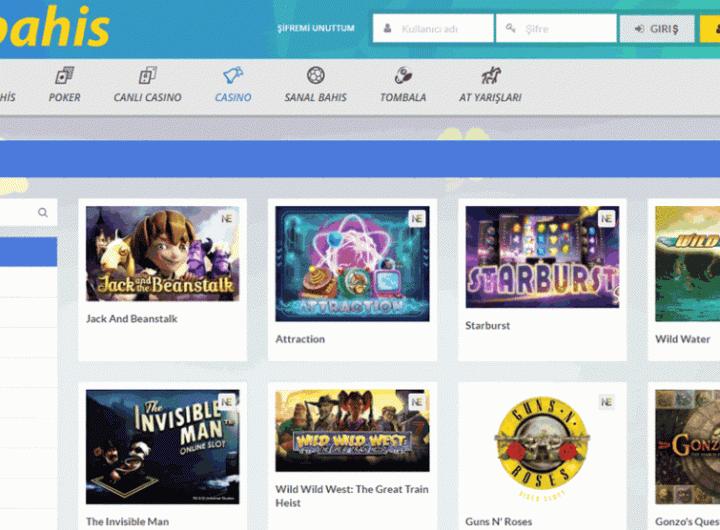
Task: Click the 'Guns N' Roses' title text
Action: pos(498,522)
